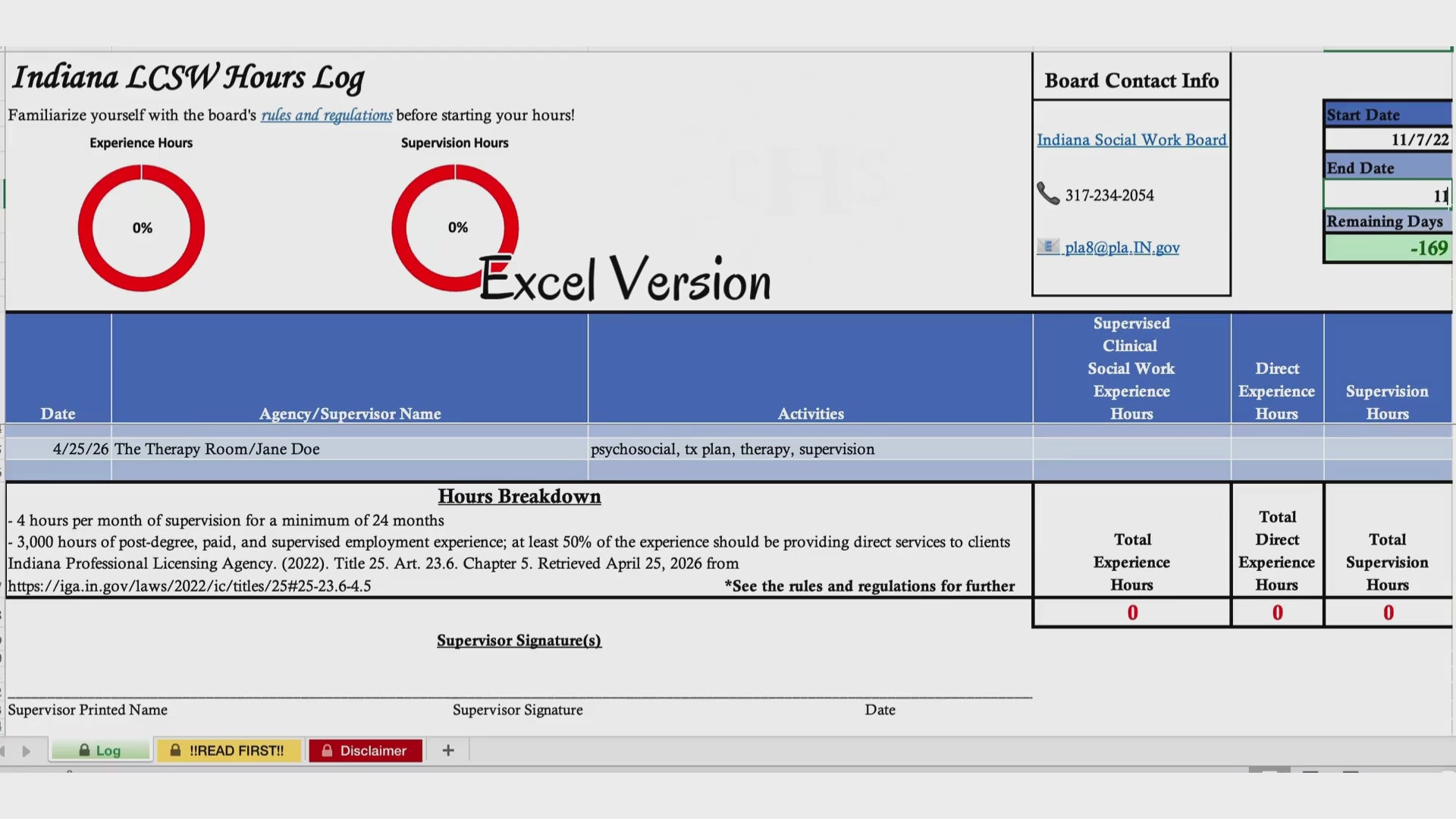Click the next sheet navigation arrow
The image size is (1456, 819).
click(27, 751)
